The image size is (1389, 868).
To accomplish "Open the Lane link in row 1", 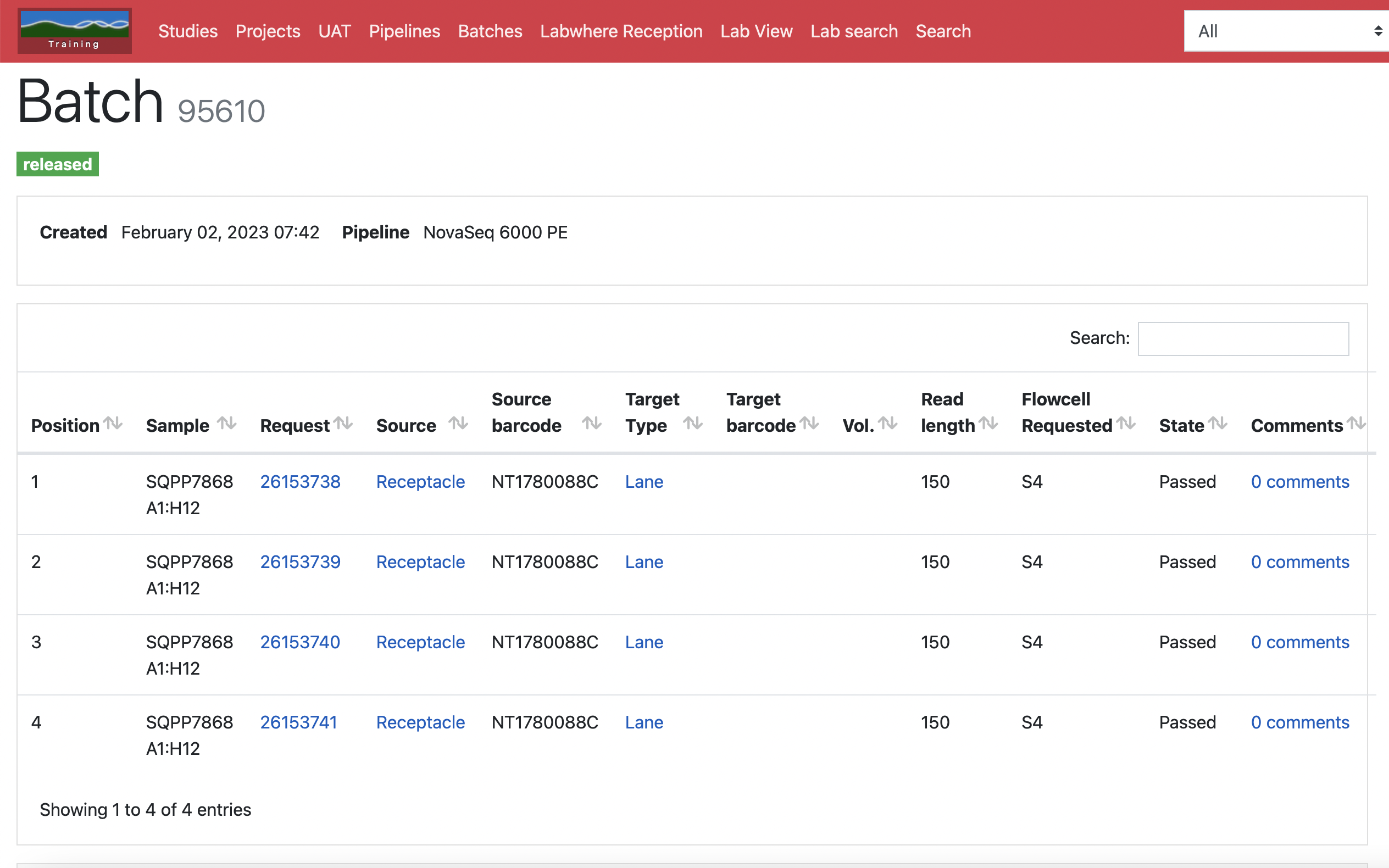I will pyautogui.click(x=643, y=482).
